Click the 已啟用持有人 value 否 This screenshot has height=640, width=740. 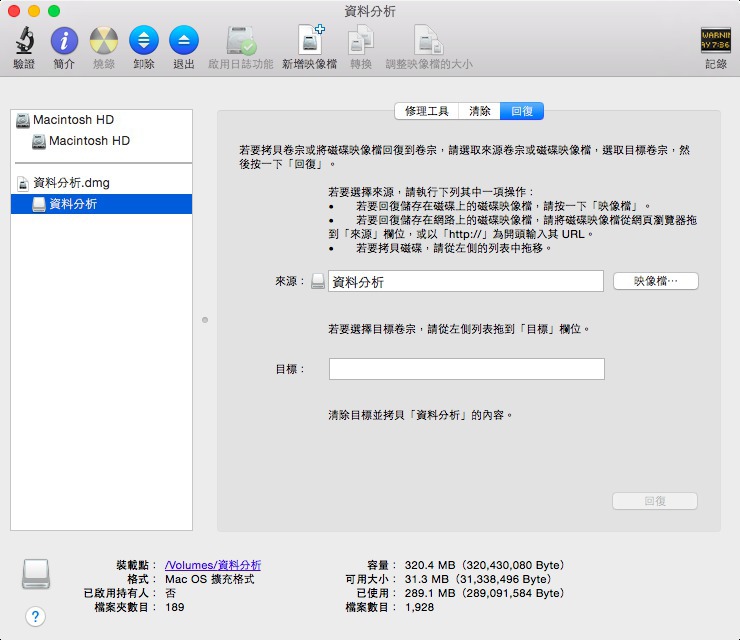(170, 593)
